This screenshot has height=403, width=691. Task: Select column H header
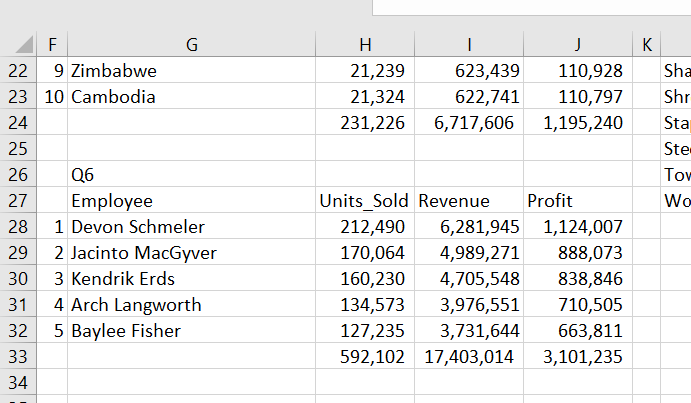[x=364, y=44]
